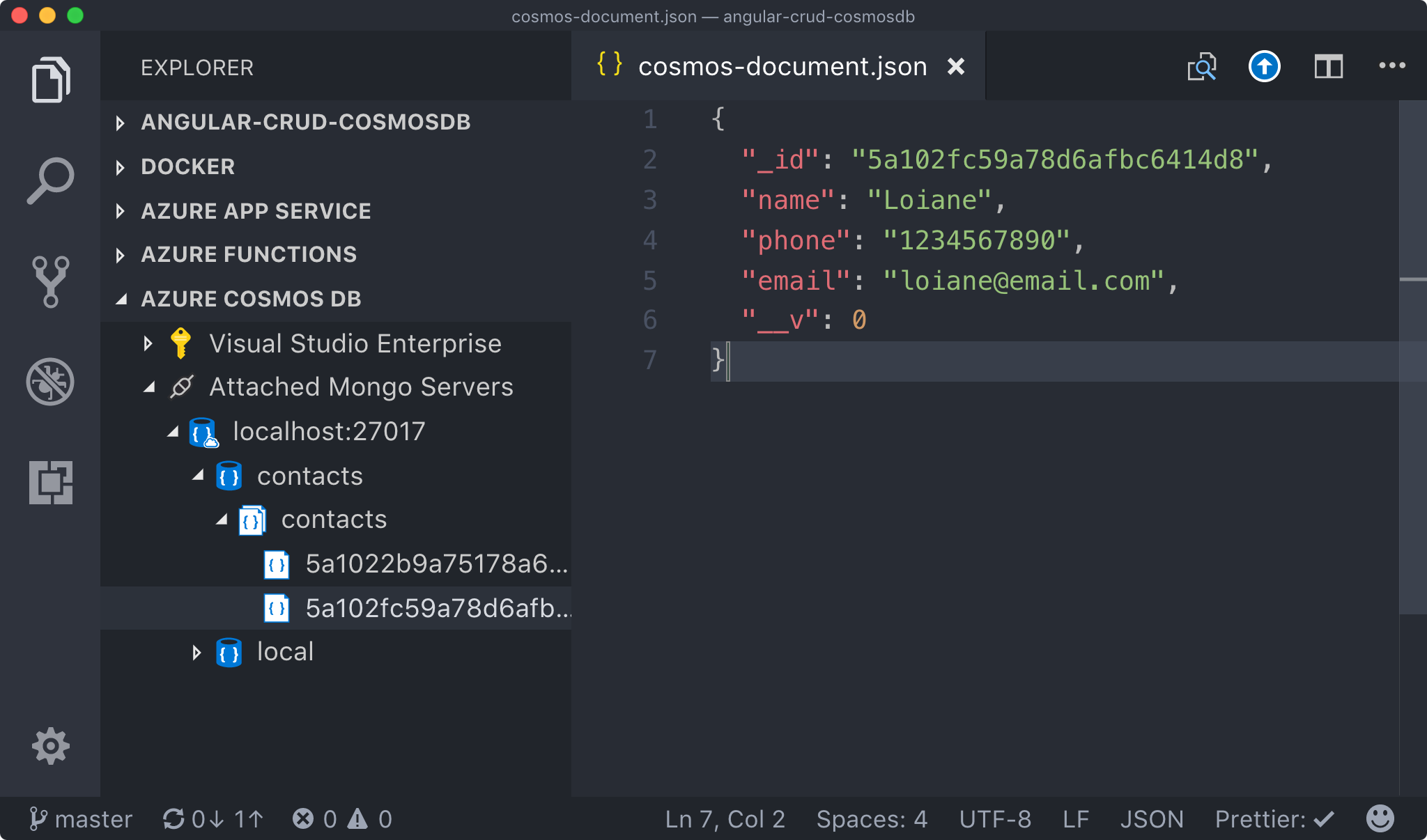Viewport: 1427px width, 840px height.
Task: Open the Search view in activity bar
Action: (50, 181)
